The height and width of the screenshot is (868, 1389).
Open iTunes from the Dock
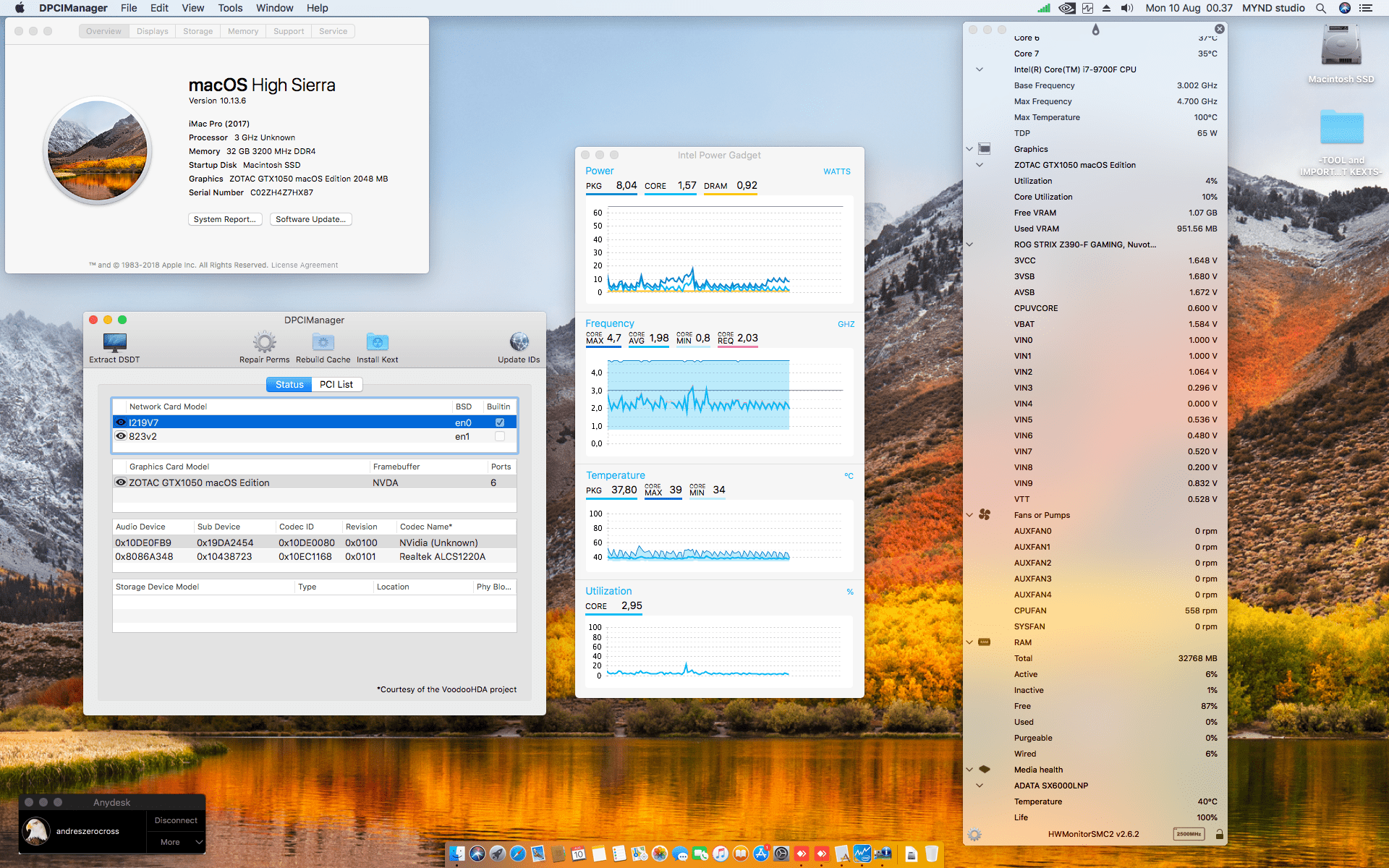[721, 854]
